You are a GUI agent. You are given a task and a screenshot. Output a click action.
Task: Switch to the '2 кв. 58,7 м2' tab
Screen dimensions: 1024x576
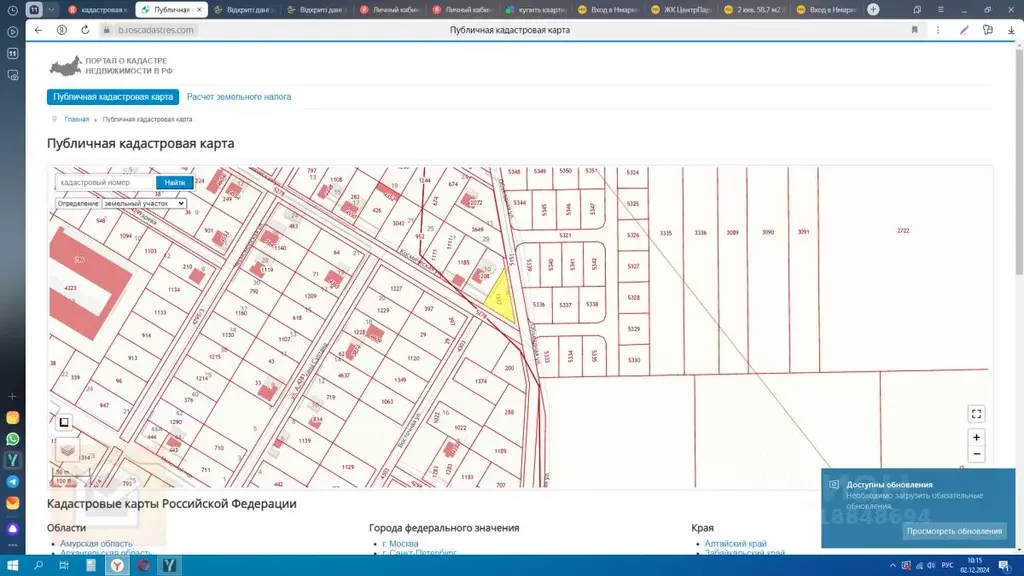point(754,10)
